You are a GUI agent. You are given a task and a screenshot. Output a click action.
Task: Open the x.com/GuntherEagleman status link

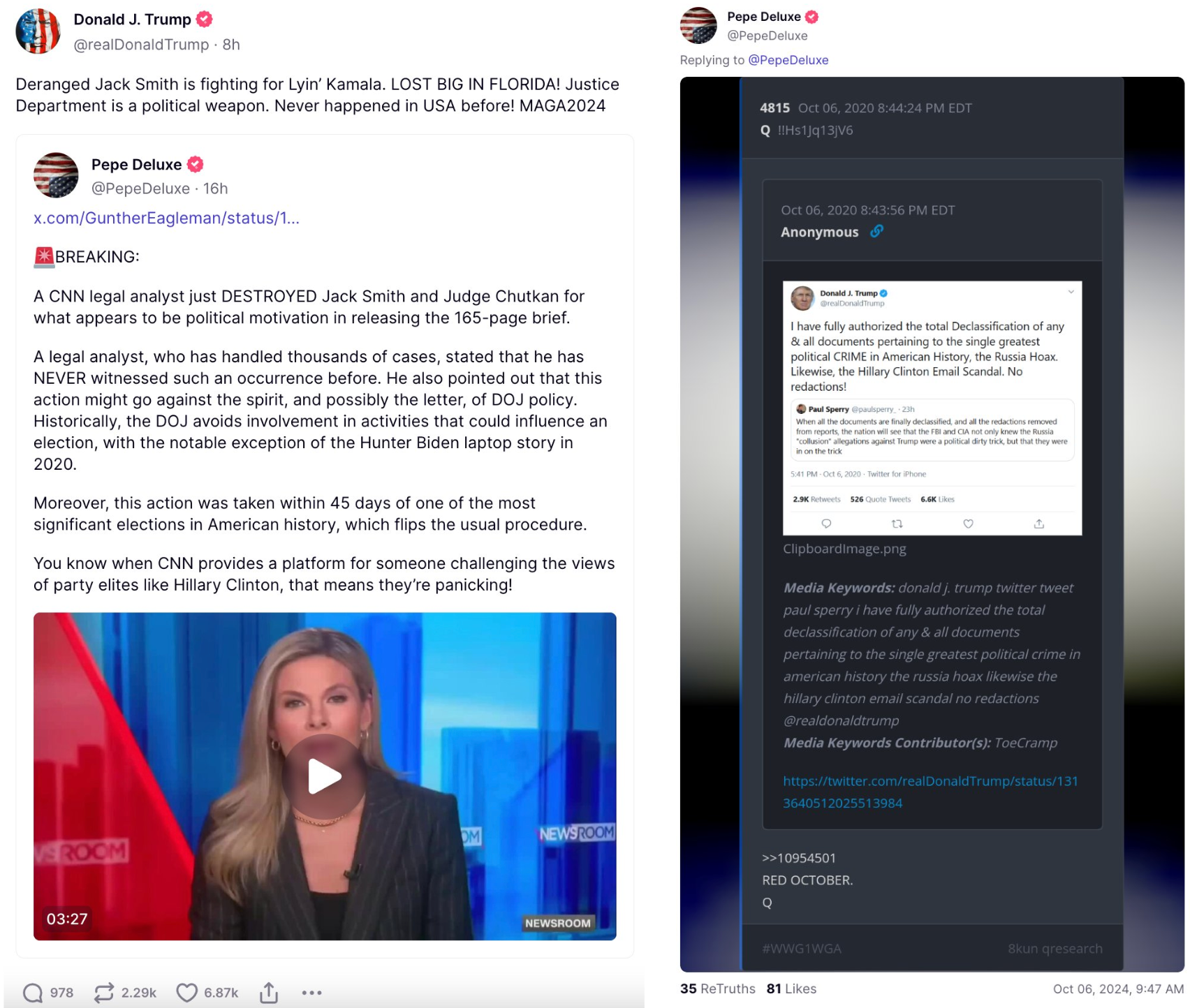point(166,218)
